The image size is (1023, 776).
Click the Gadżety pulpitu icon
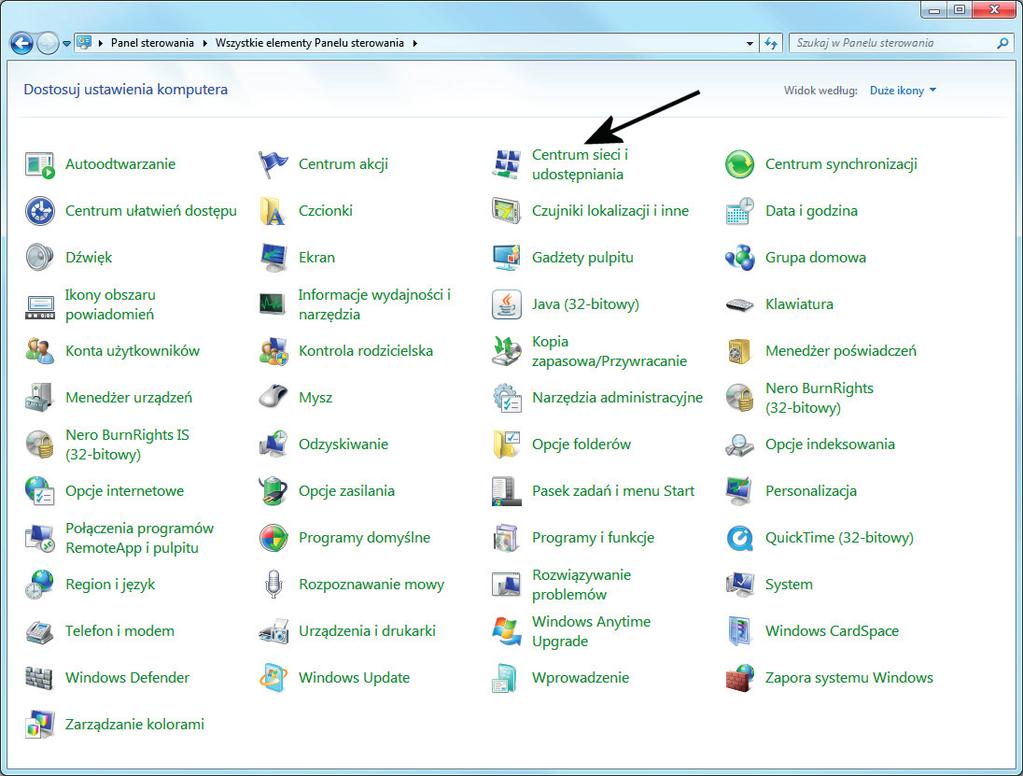pyautogui.click(x=506, y=258)
